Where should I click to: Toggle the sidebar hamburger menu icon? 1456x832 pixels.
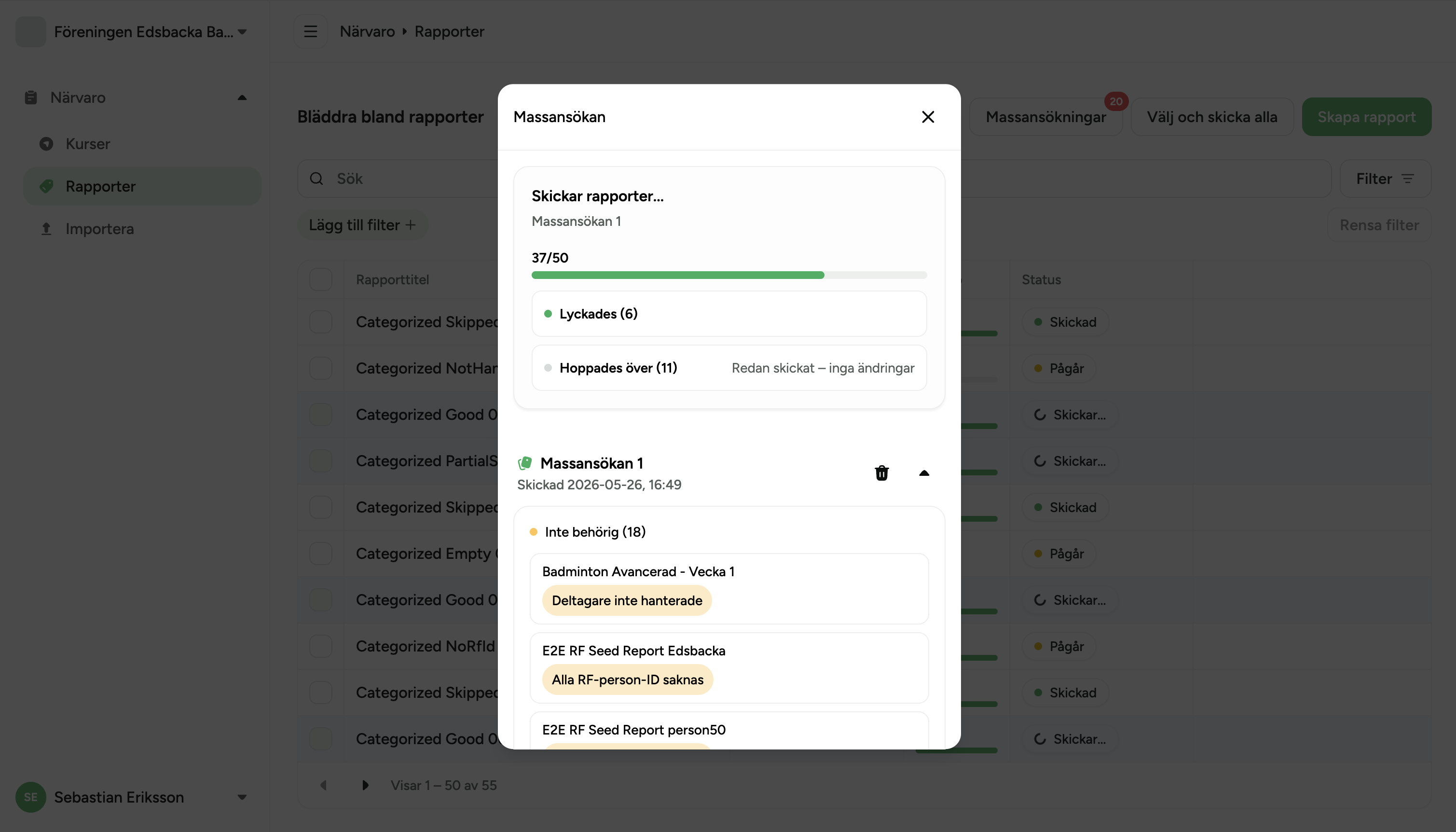point(310,31)
